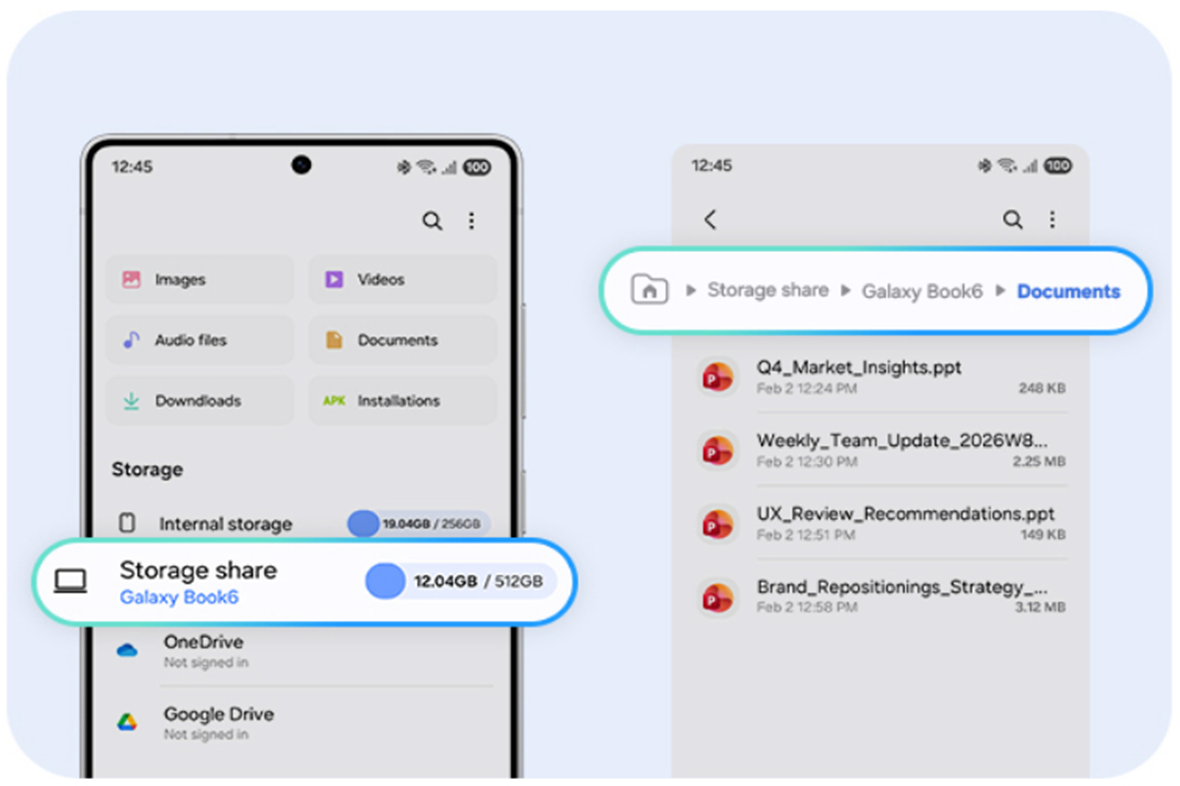Tap the Storage share laptop icon
This screenshot has height=786, width=1180.
coord(71,581)
